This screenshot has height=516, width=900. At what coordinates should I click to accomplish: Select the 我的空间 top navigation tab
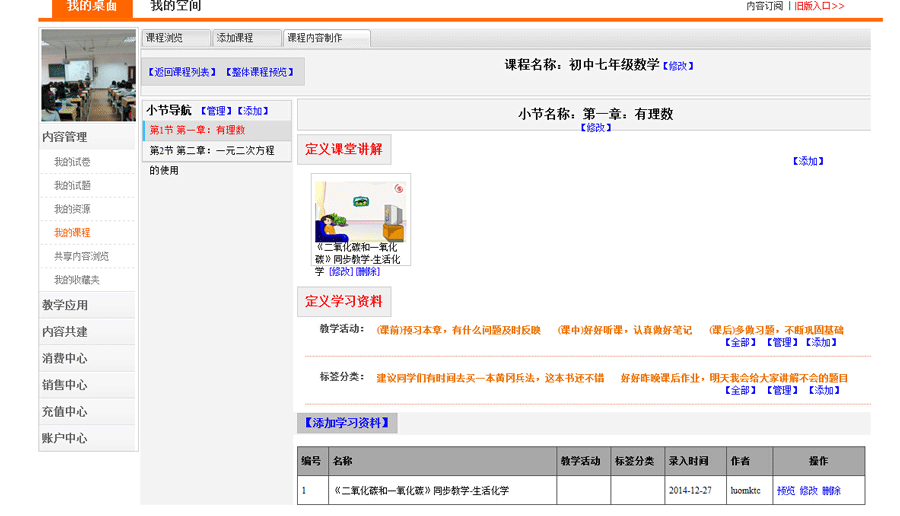click(176, 7)
